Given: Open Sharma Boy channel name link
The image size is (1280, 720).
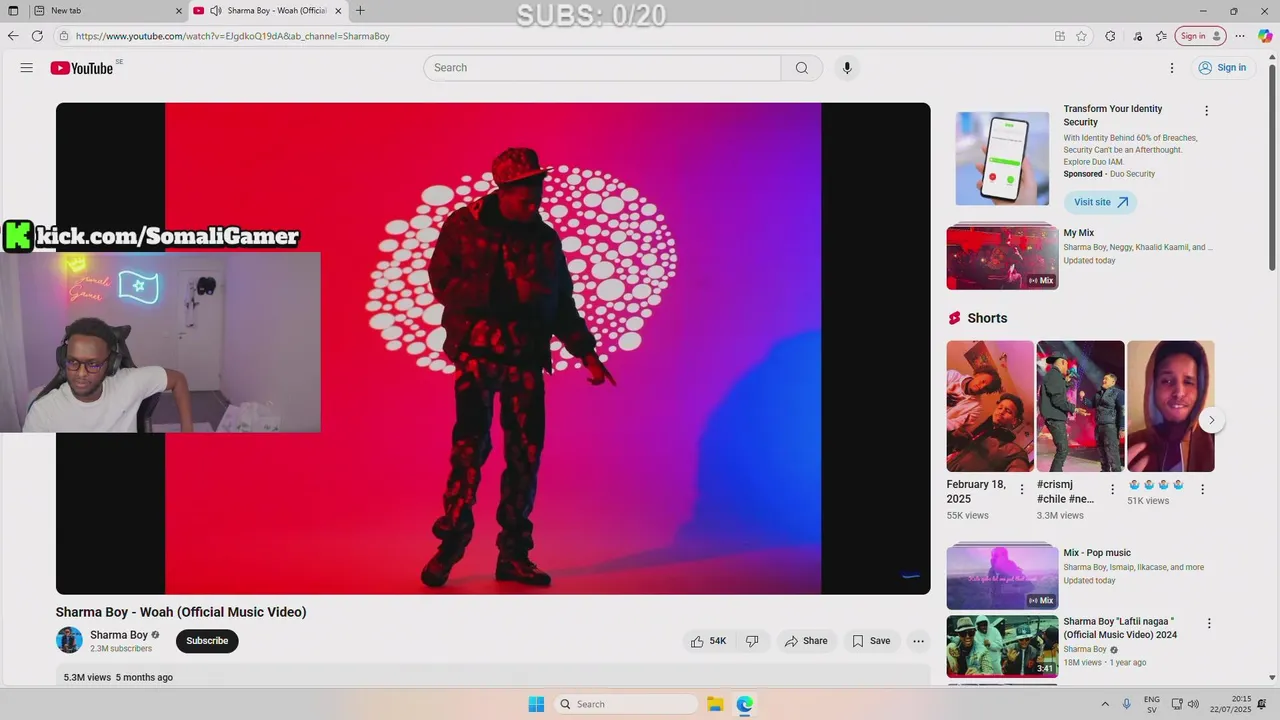Looking at the screenshot, I should point(119,635).
